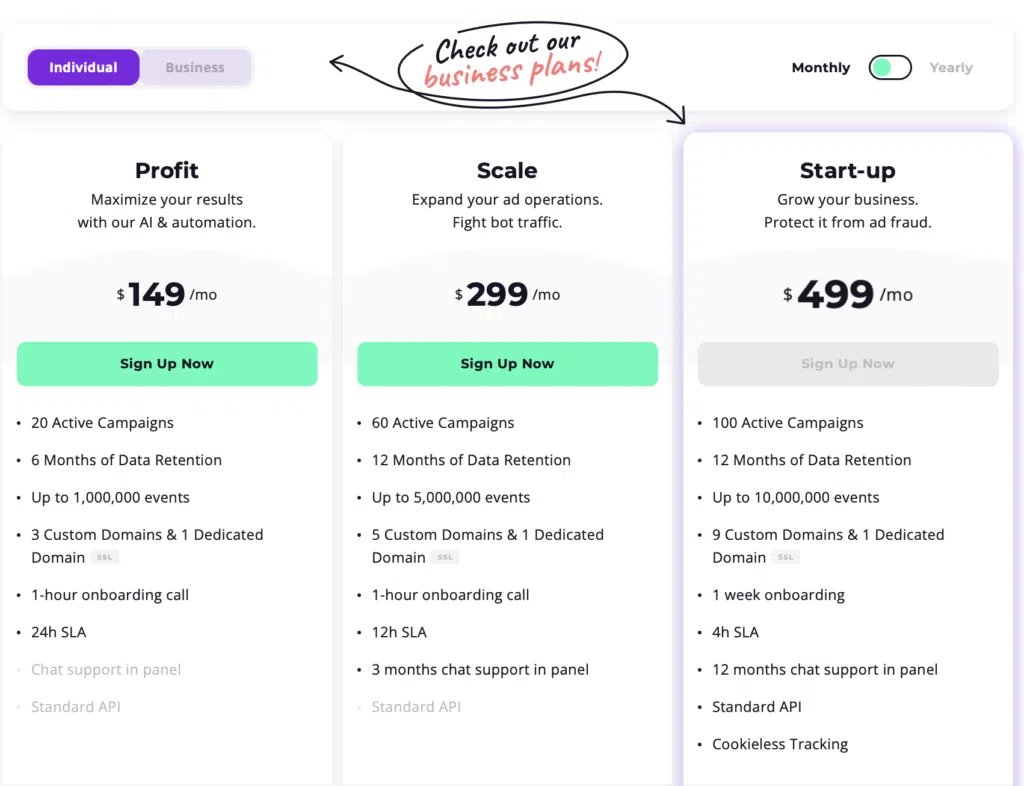Sign up for the Scale plan

[x=507, y=364]
